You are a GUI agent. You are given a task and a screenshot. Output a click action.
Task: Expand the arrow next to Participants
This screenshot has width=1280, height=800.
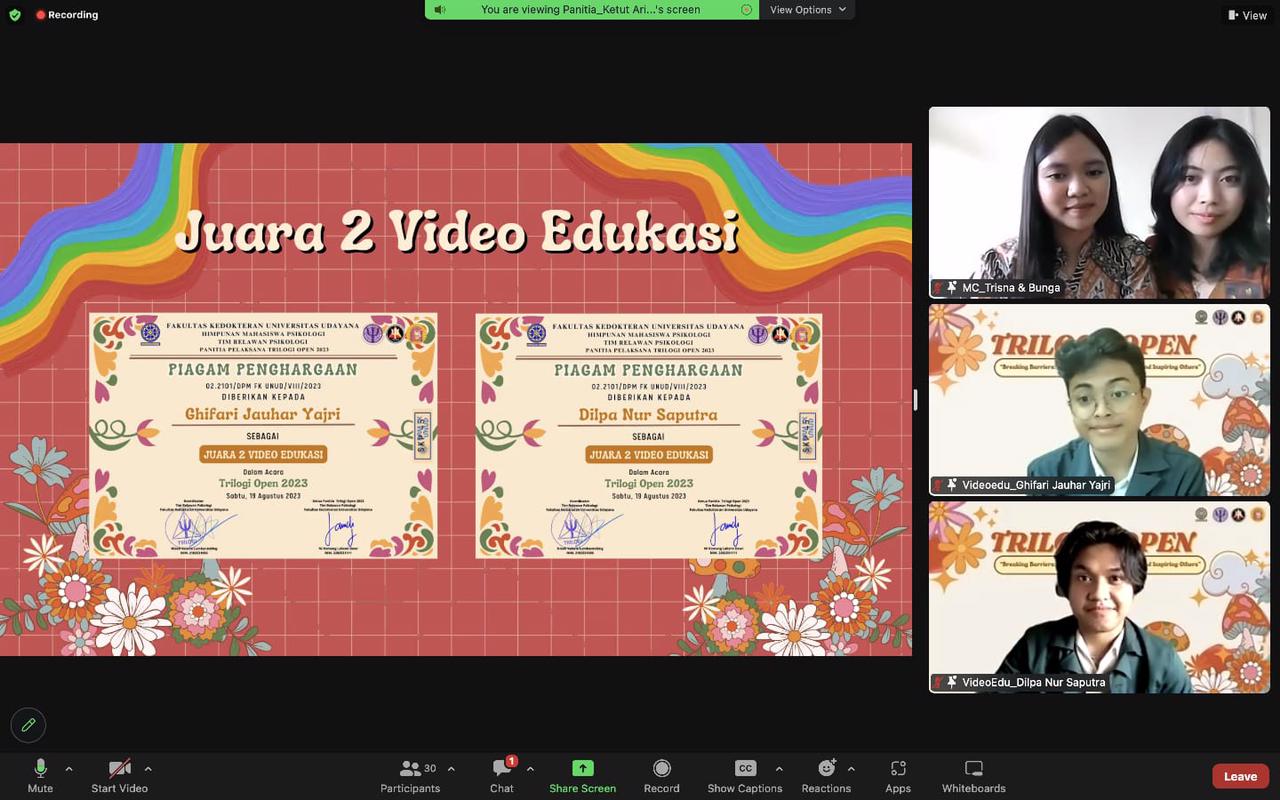[x=451, y=769]
